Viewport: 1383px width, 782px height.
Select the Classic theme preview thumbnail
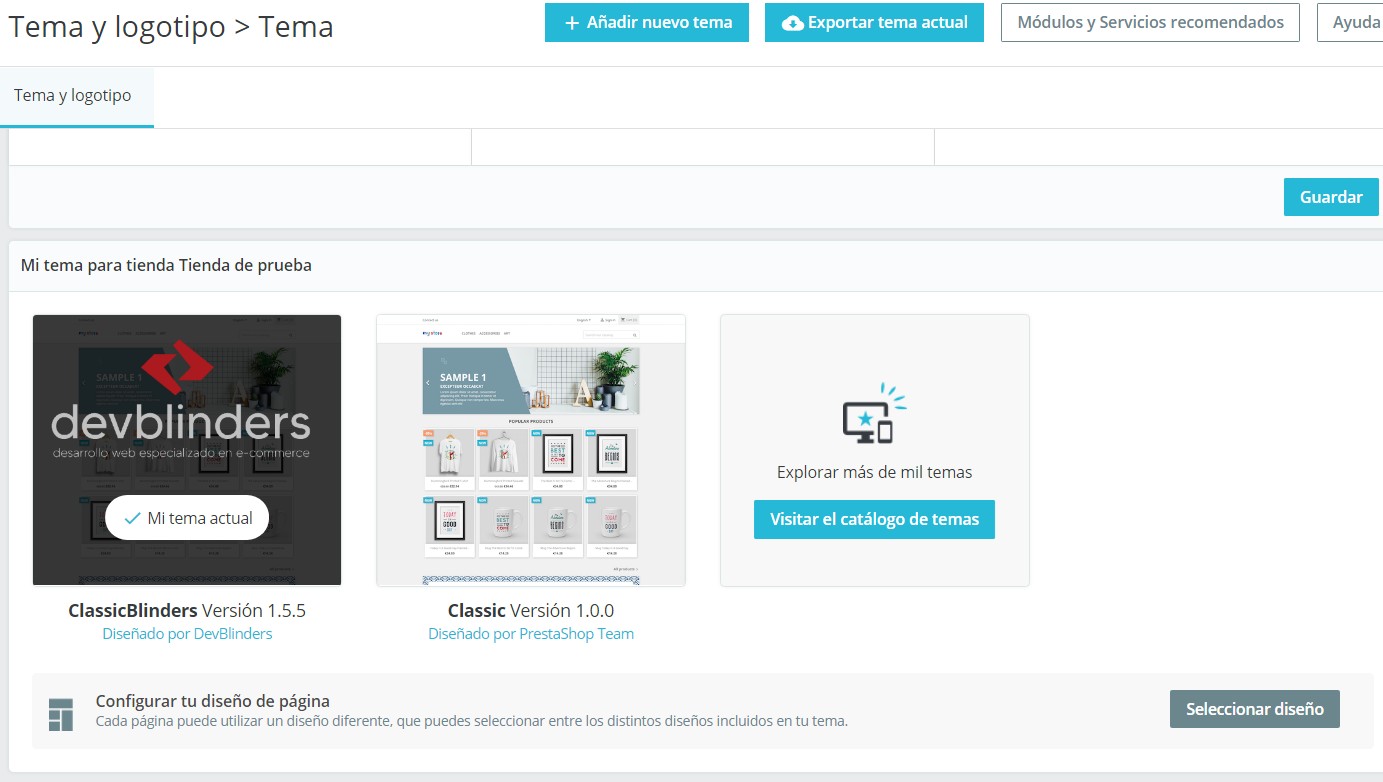[x=531, y=450]
